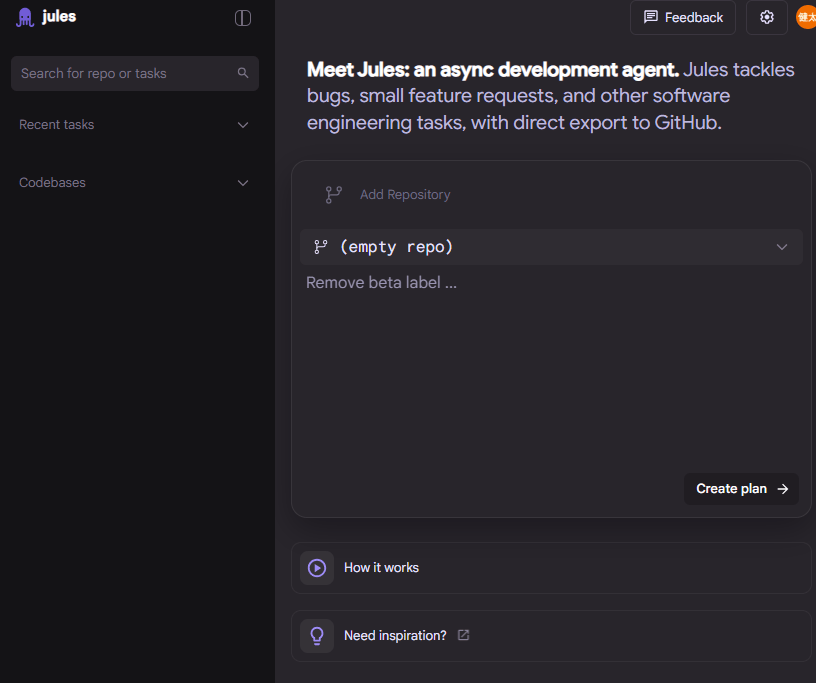Image resolution: width=816 pixels, height=683 pixels.
Task: Open the (empty repo) branch dropdown
Action: click(551, 247)
